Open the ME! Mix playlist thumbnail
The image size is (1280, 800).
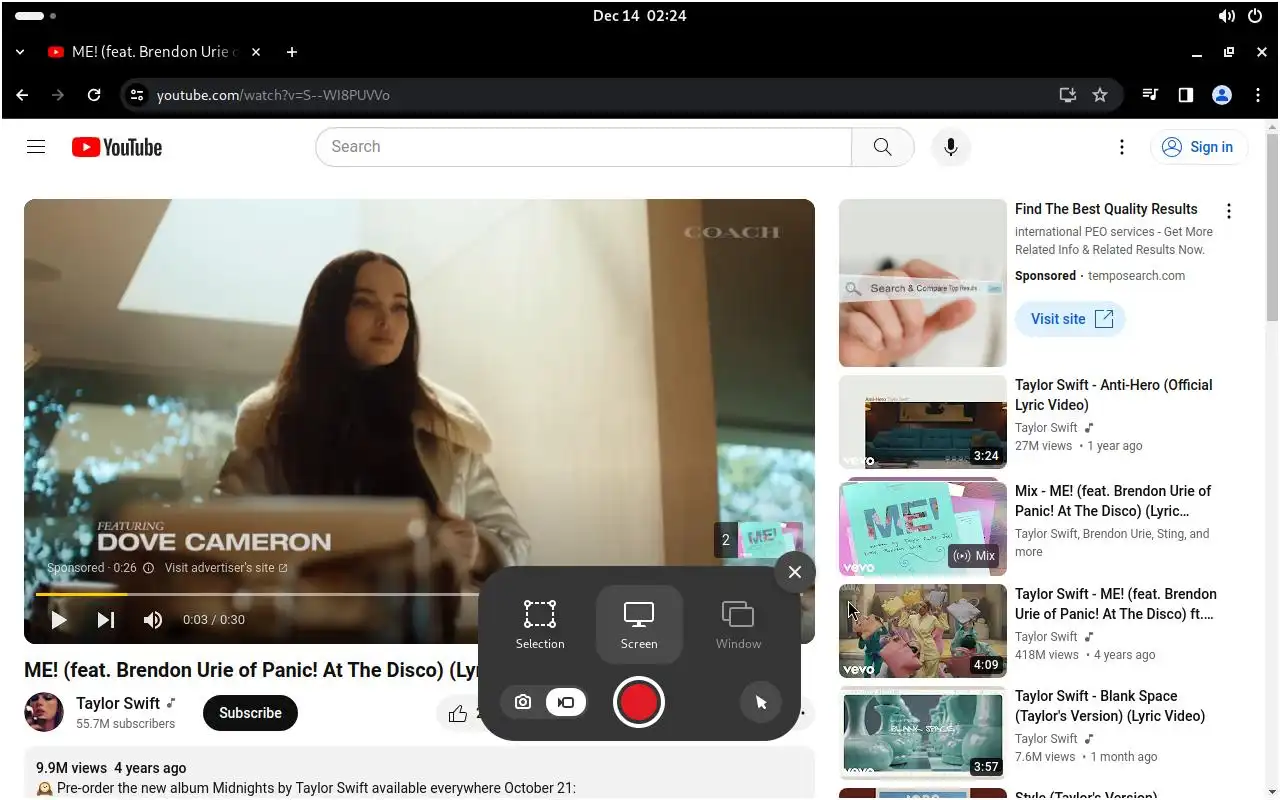point(923,529)
